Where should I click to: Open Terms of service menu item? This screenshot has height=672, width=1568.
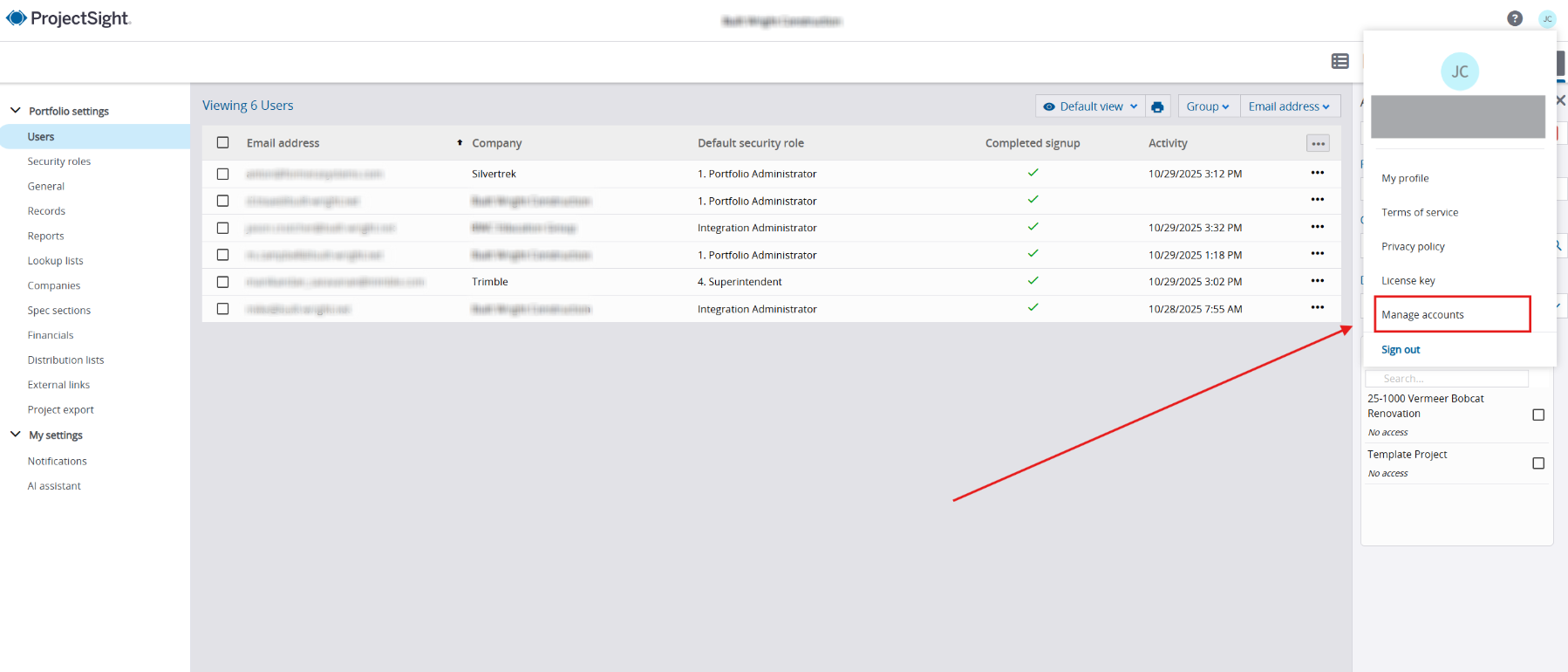[1420, 212]
